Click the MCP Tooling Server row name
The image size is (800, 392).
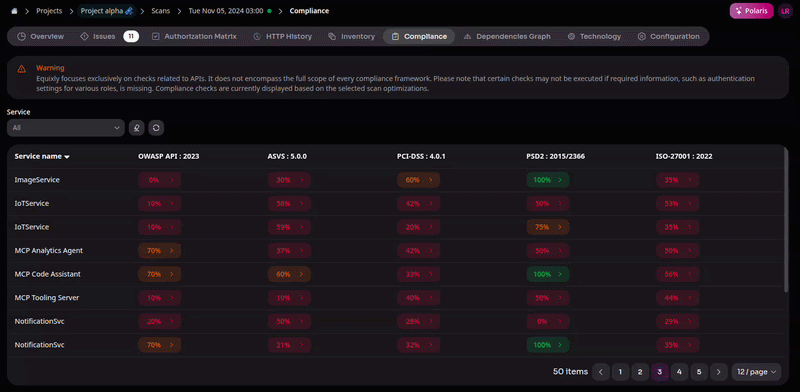pyautogui.click(x=47, y=298)
